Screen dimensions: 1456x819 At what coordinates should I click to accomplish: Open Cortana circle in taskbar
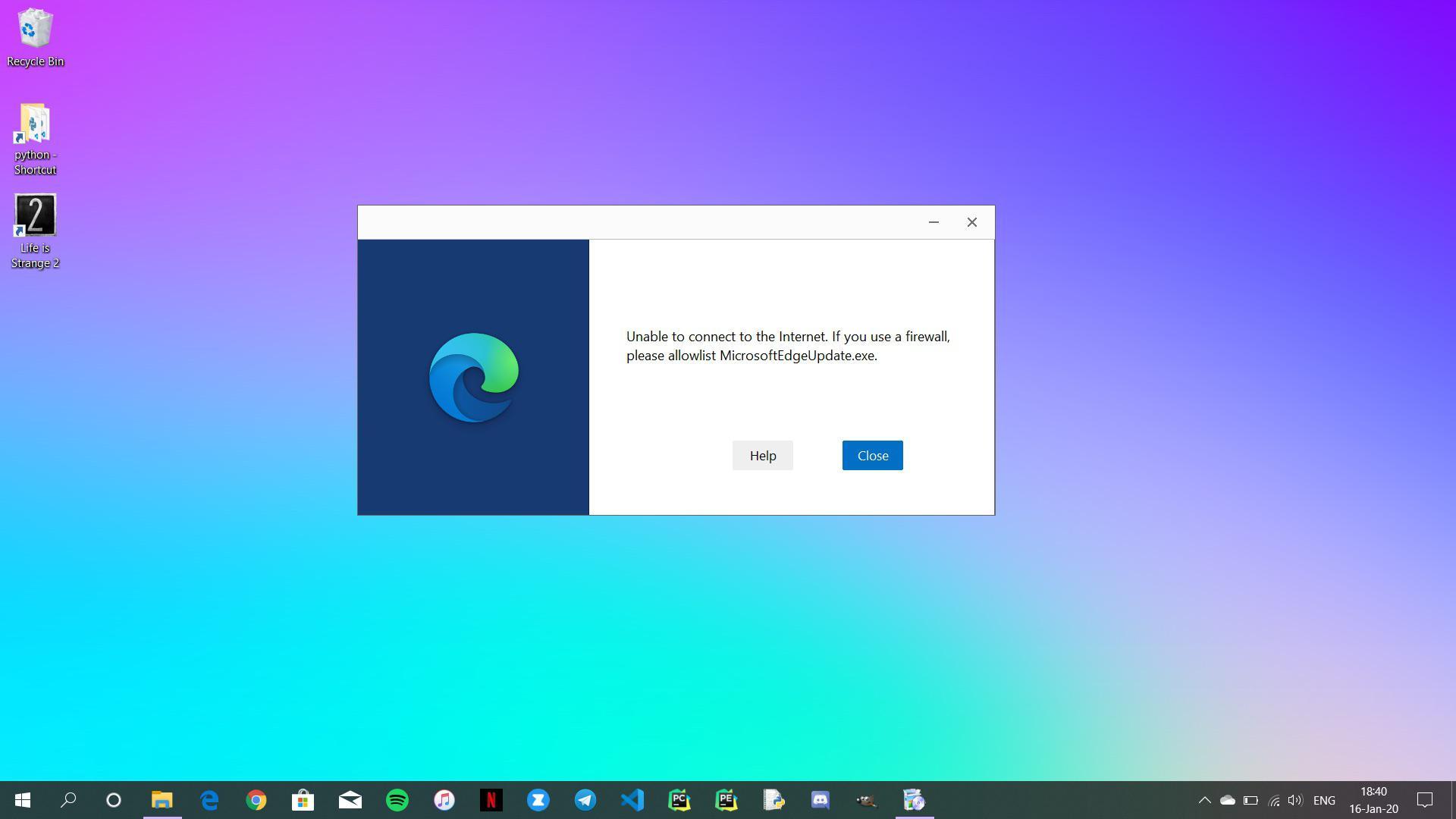114,800
